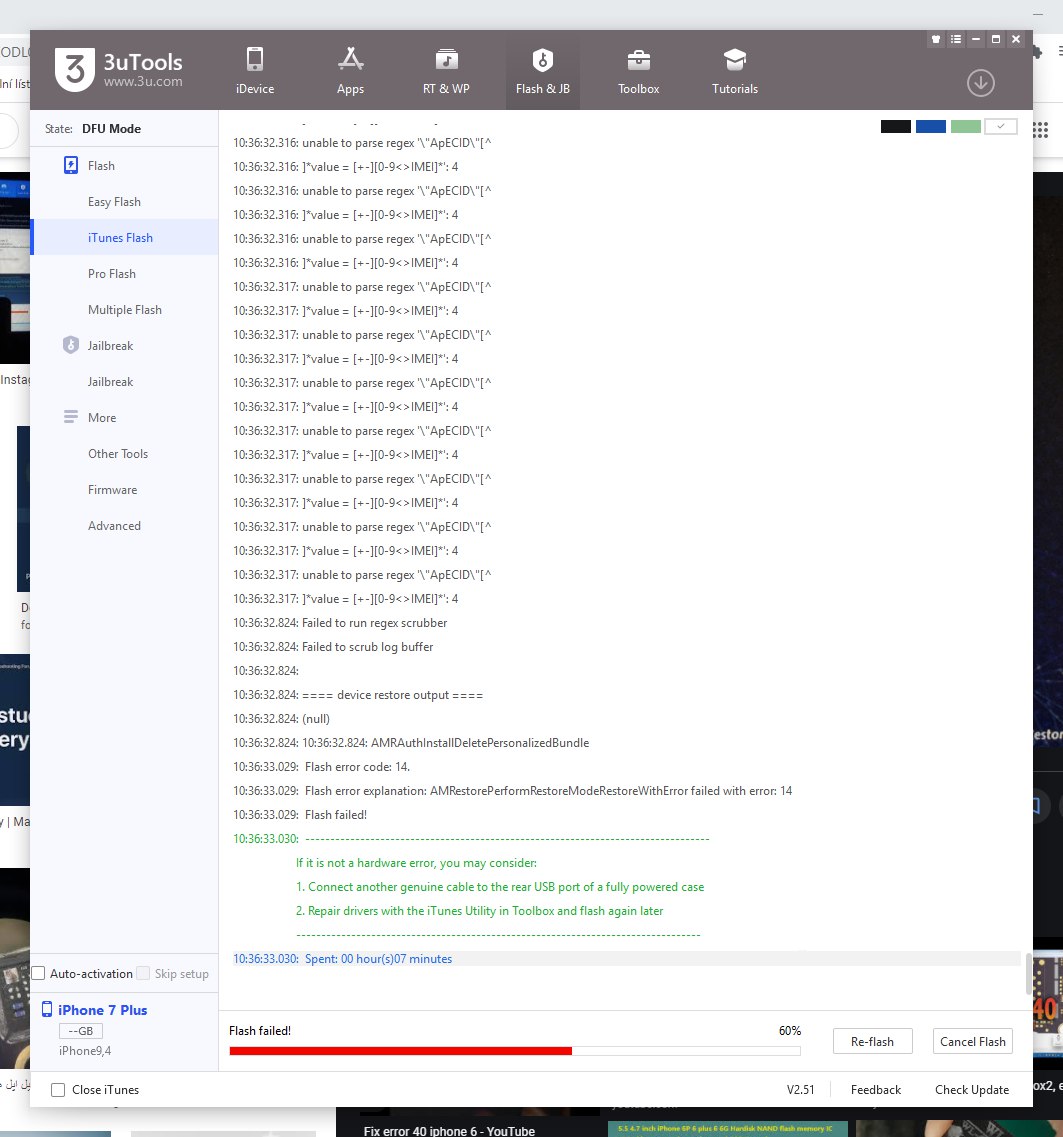Click the 'Flash failed!' status above the progress bar
This screenshot has height=1137, width=1063.
click(260, 1030)
